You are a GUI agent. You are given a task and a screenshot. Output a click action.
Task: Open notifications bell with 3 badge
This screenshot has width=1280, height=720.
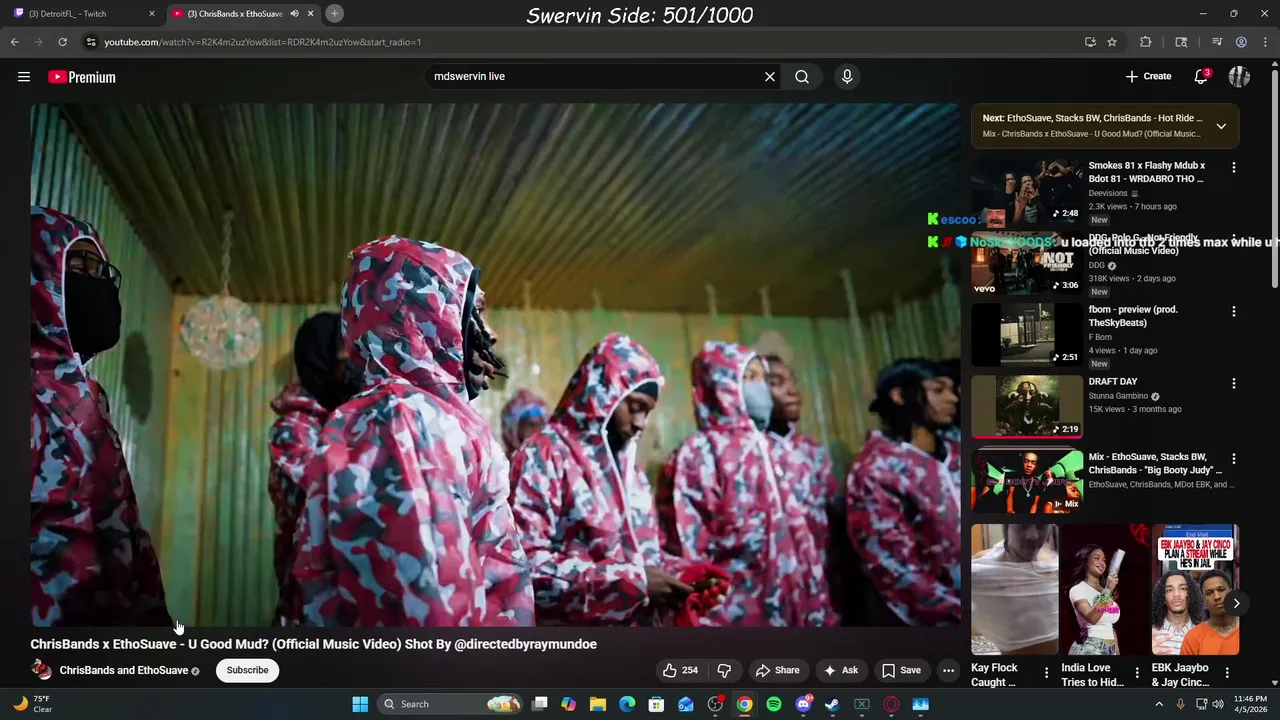click(1201, 76)
